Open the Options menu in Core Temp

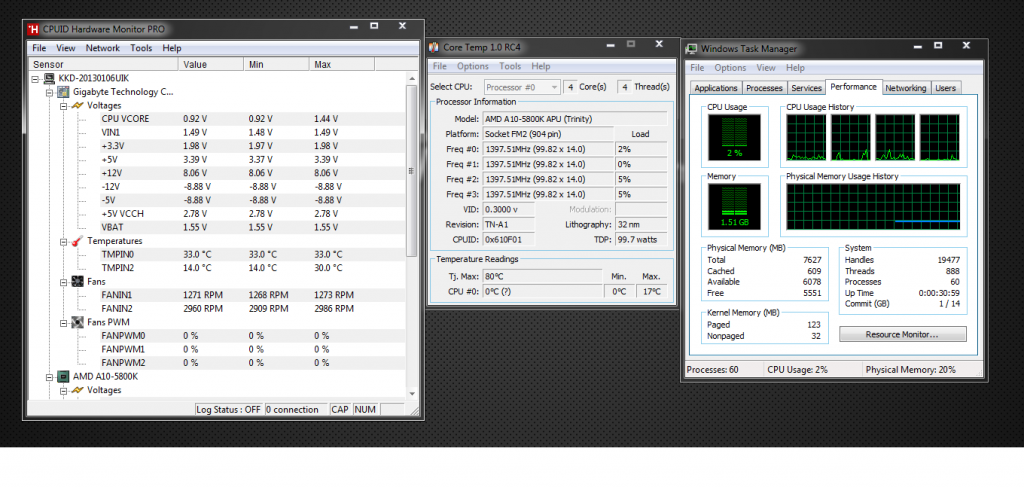pos(473,67)
